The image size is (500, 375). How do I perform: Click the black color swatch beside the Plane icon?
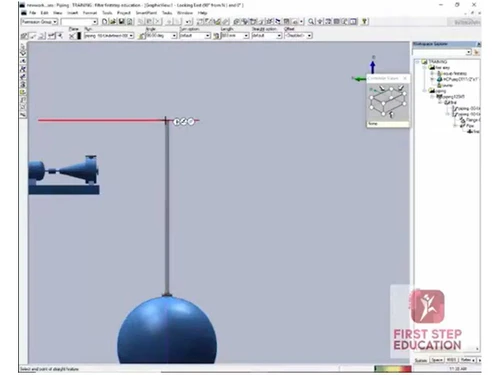(x=79, y=36)
